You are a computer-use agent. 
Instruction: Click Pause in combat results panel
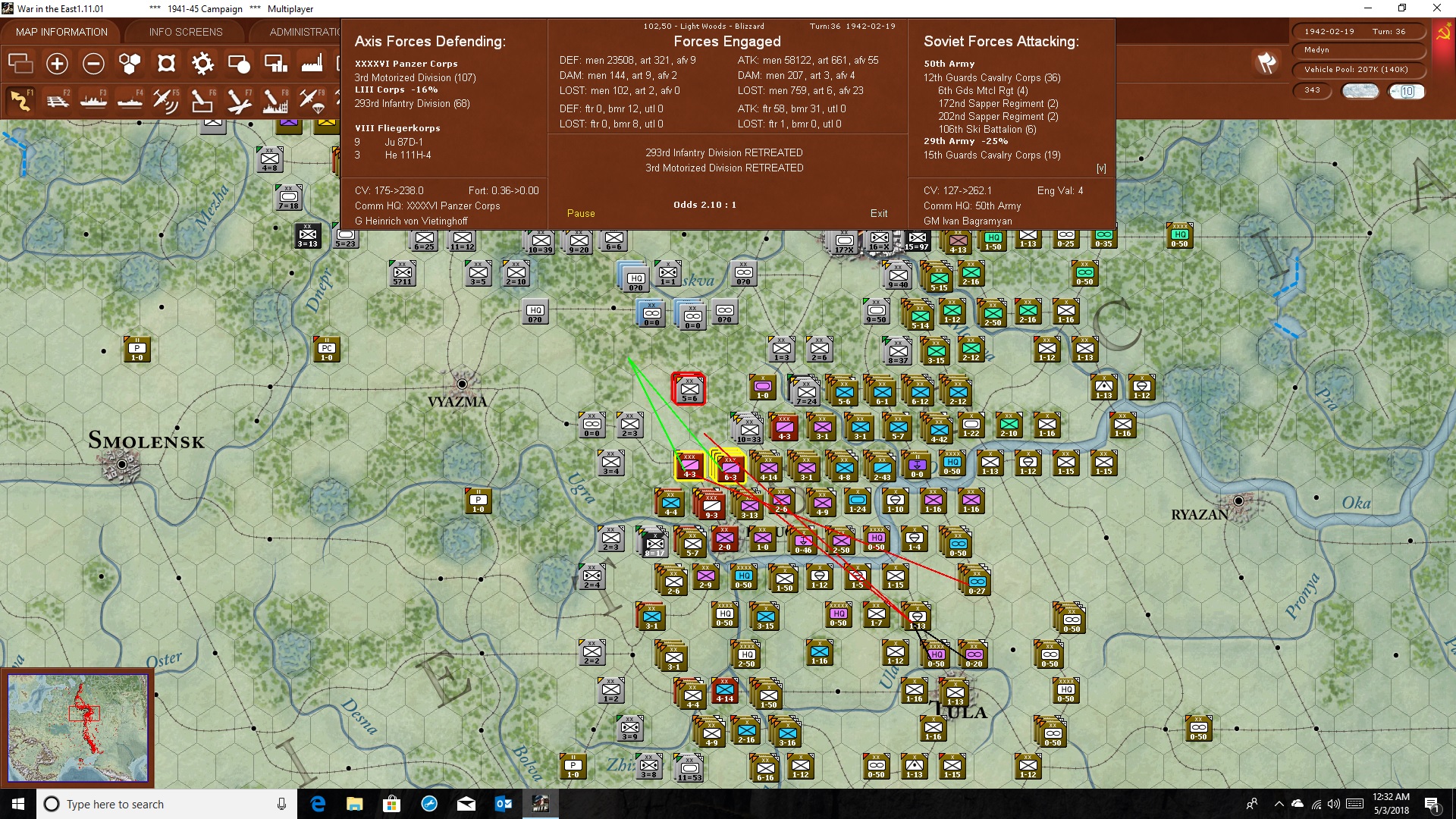pyautogui.click(x=581, y=213)
